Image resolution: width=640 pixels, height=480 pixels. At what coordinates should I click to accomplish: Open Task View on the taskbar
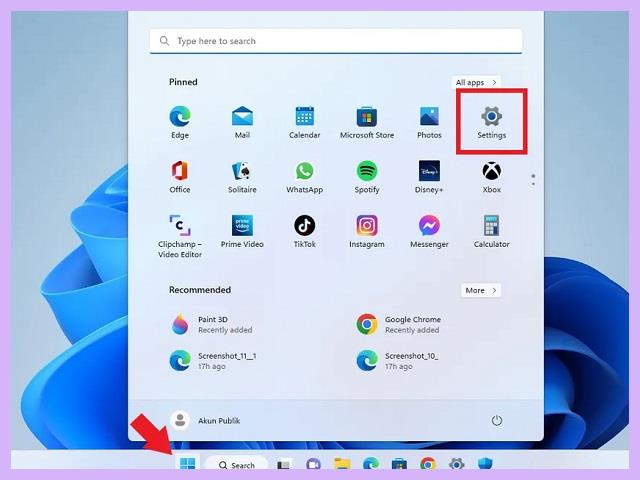tap(284, 464)
